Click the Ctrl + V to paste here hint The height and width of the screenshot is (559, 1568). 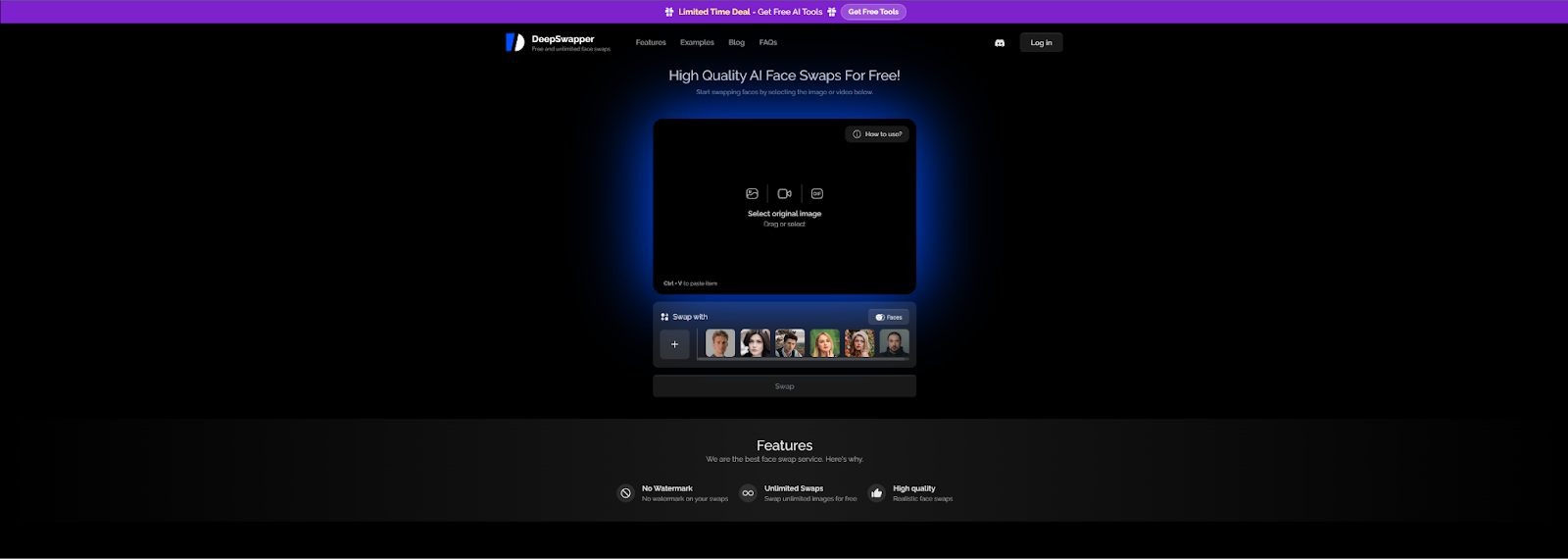[x=690, y=283]
